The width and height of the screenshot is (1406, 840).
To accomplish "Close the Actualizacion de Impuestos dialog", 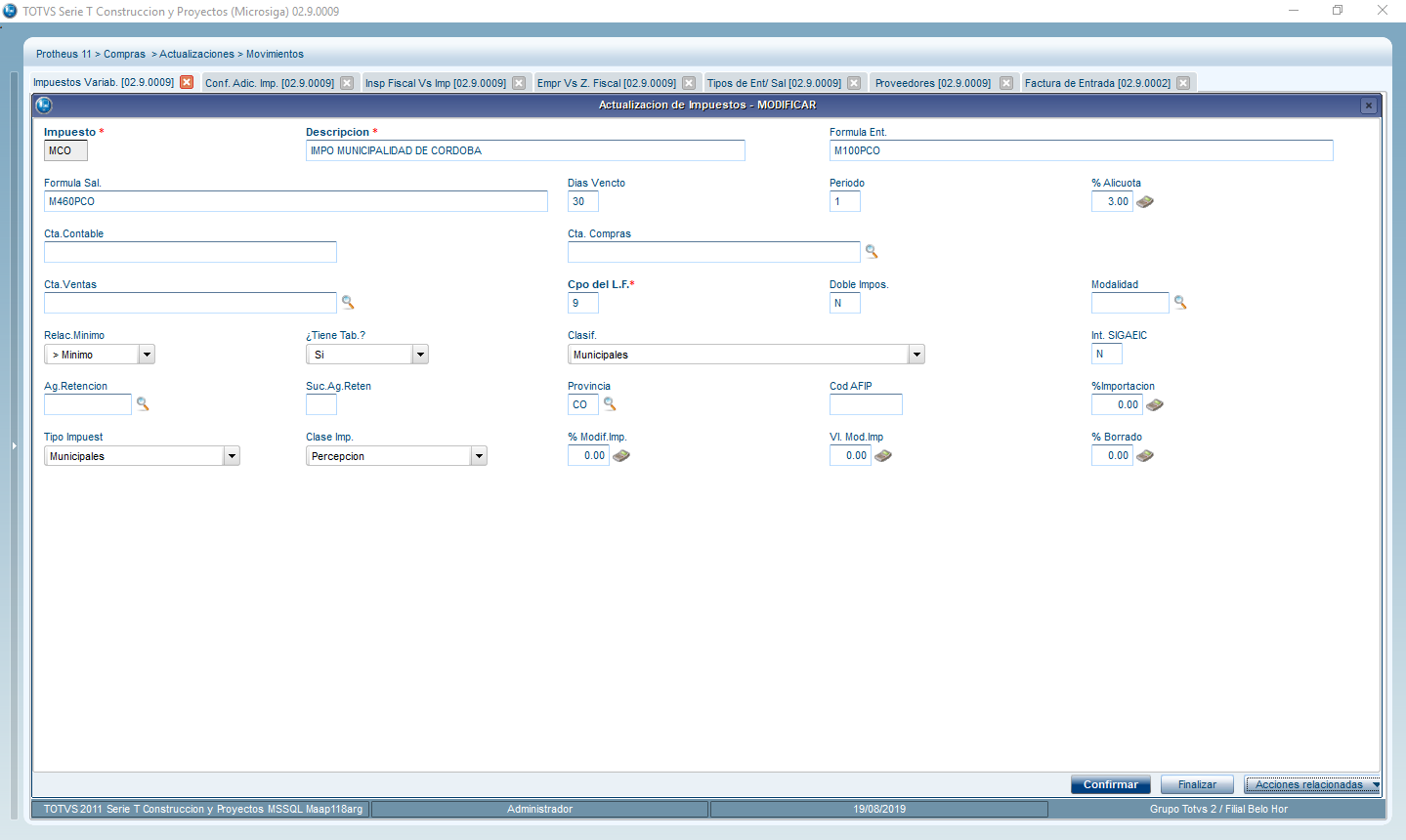I will (1369, 105).
